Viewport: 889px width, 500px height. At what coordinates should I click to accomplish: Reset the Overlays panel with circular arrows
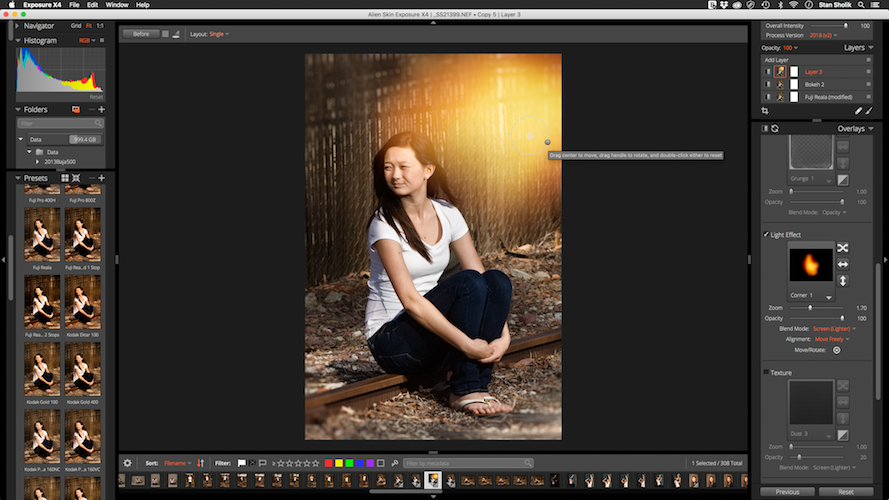point(775,129)
